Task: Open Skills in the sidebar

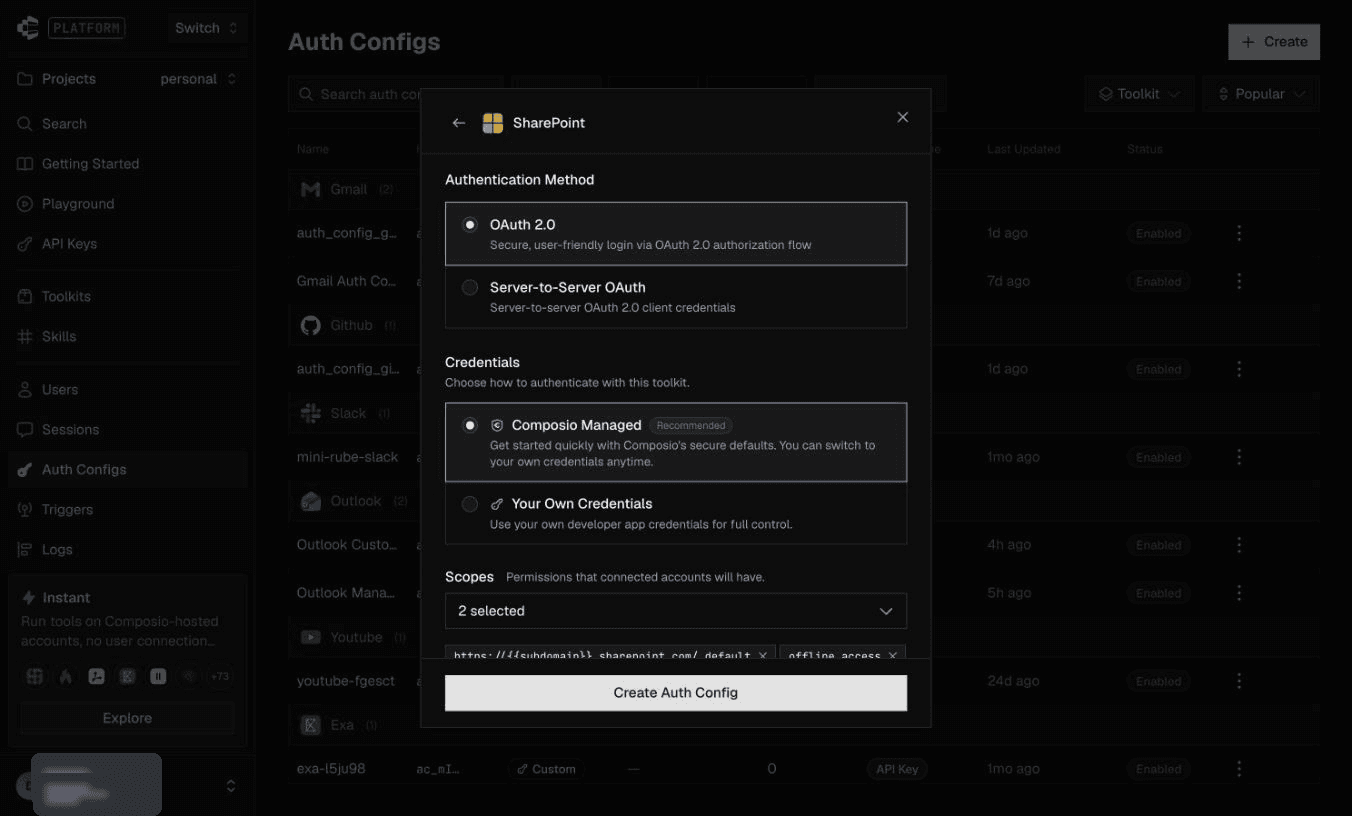Action: click(x=127, y=337)
